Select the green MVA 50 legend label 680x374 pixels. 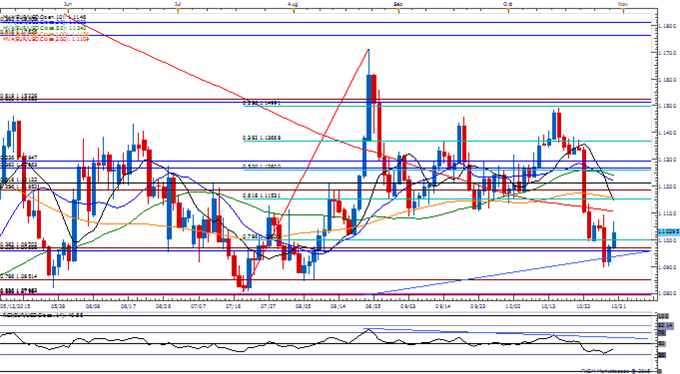click(45, 27)
